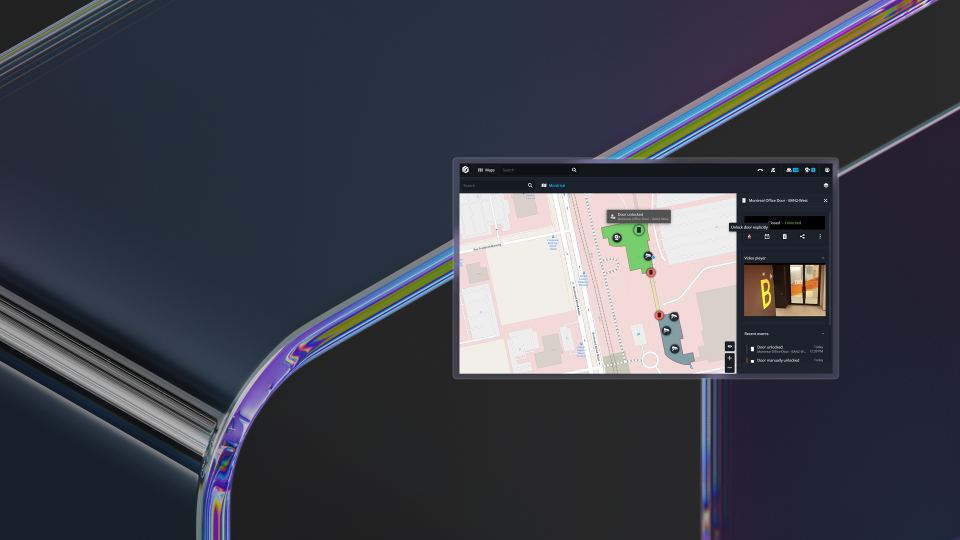Image resolution: width=960 pixels, height=540 pixels.
Task: Open the calendar schedule icon in door panel
Action: coord(767,236)
